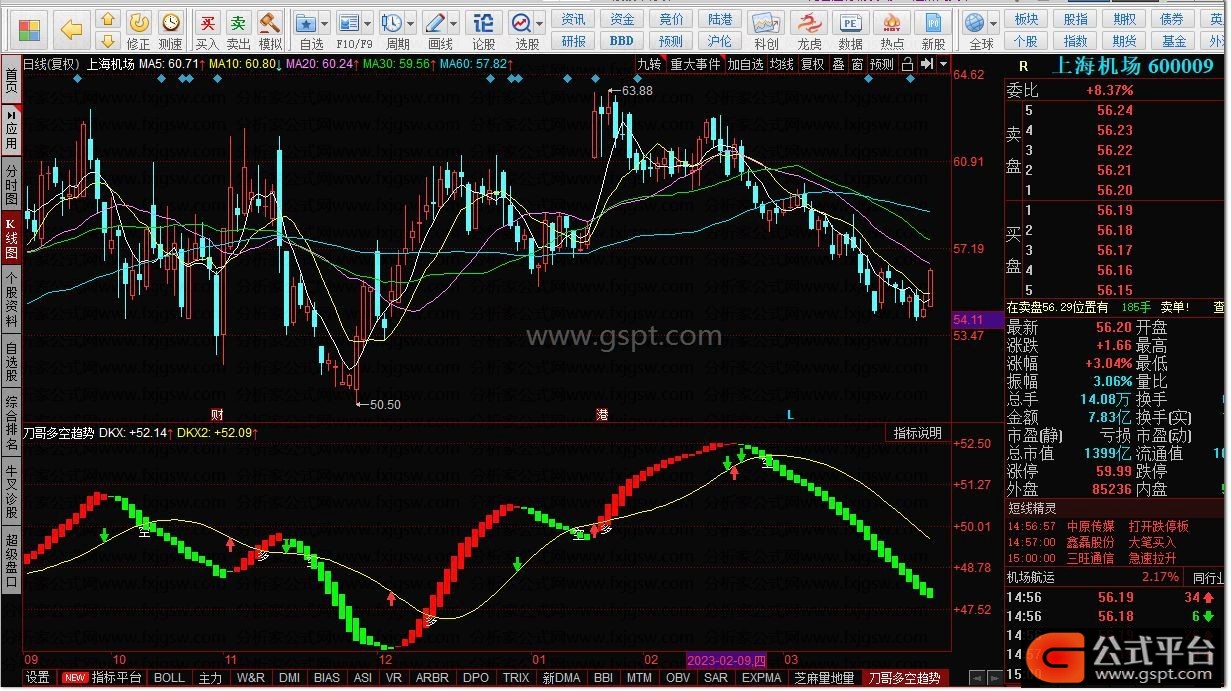Viewport: 1231px width, 691px height.
Task: Open the 板块 sector button
Action: click(1026, 20)
